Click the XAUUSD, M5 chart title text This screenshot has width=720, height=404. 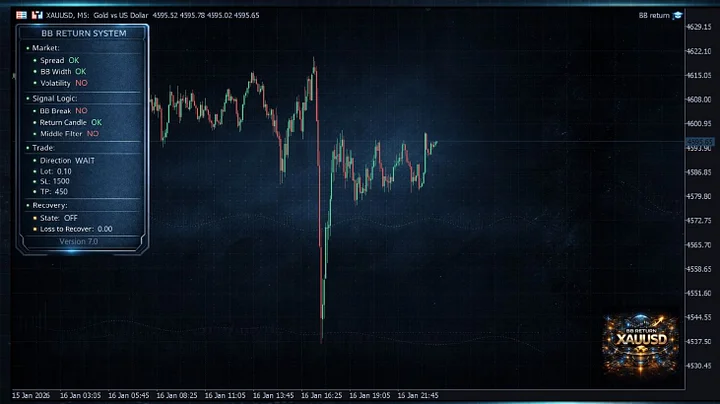(x=68, y=15)
